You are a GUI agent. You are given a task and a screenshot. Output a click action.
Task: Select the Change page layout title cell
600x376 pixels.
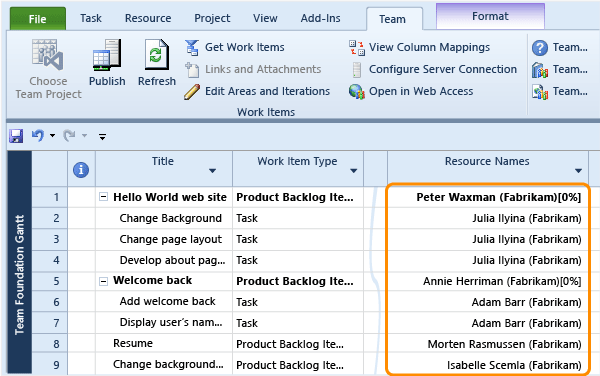click(164, 239)
